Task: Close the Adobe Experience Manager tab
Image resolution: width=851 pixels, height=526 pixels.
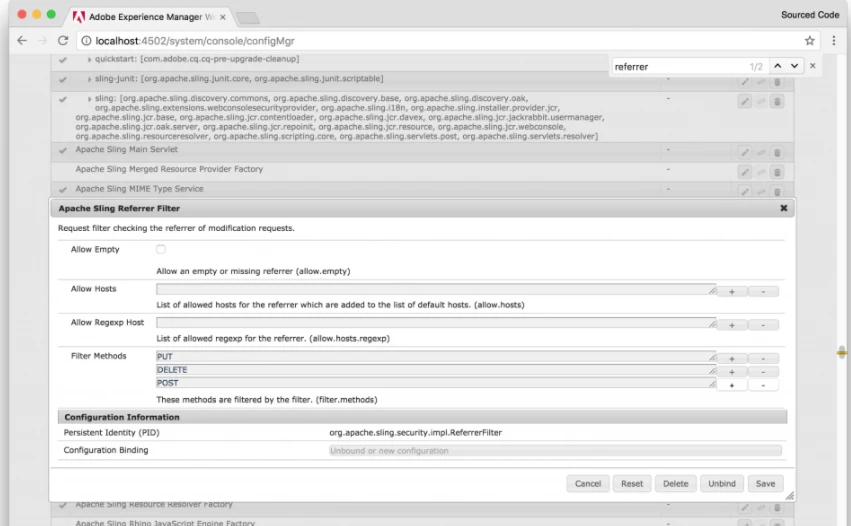Action: [223, 17]
